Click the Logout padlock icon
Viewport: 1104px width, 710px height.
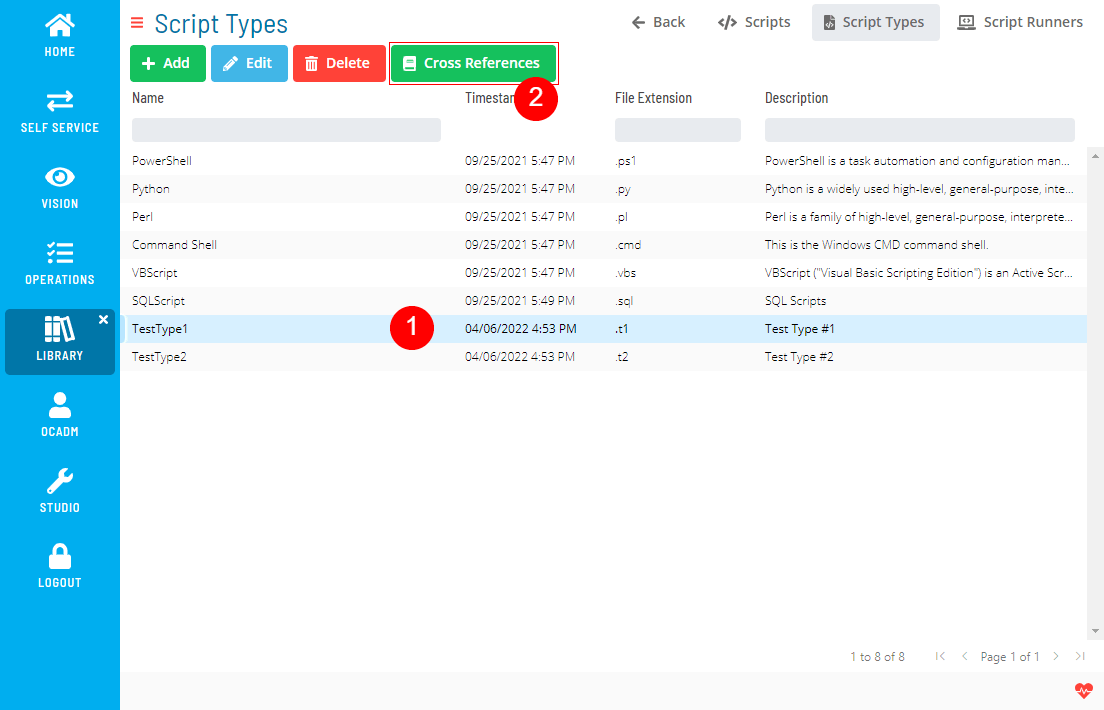point(59,557)
